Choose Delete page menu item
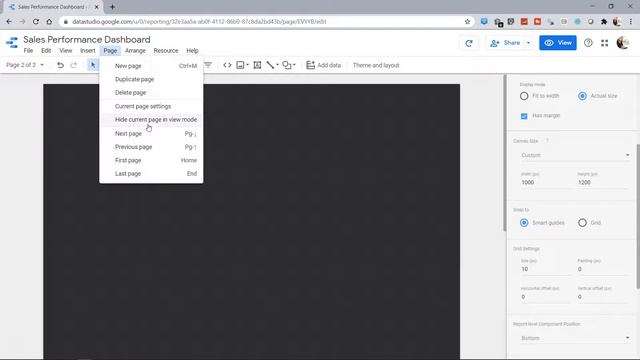The height and width of the screenshot is (360, 640). coord(151,93)
